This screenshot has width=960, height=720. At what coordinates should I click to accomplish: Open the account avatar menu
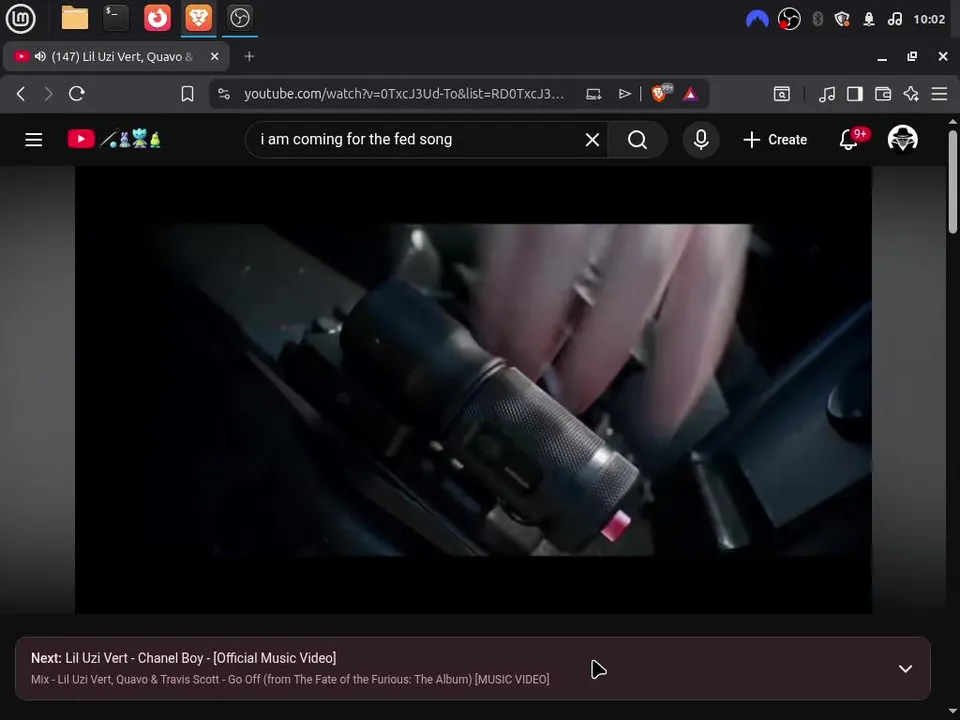tap(902, 139)
